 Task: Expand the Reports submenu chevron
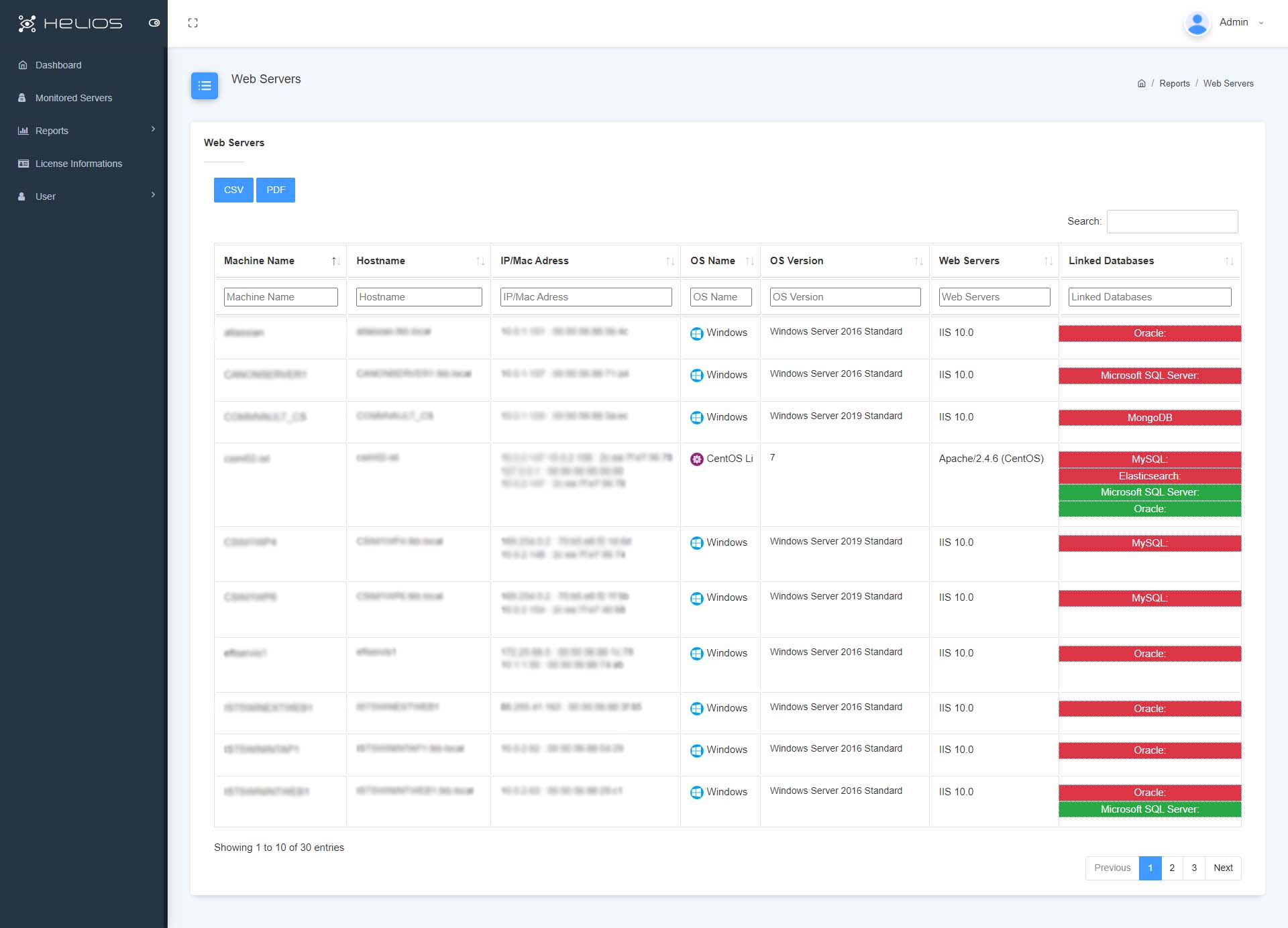(x=154, y=130)
